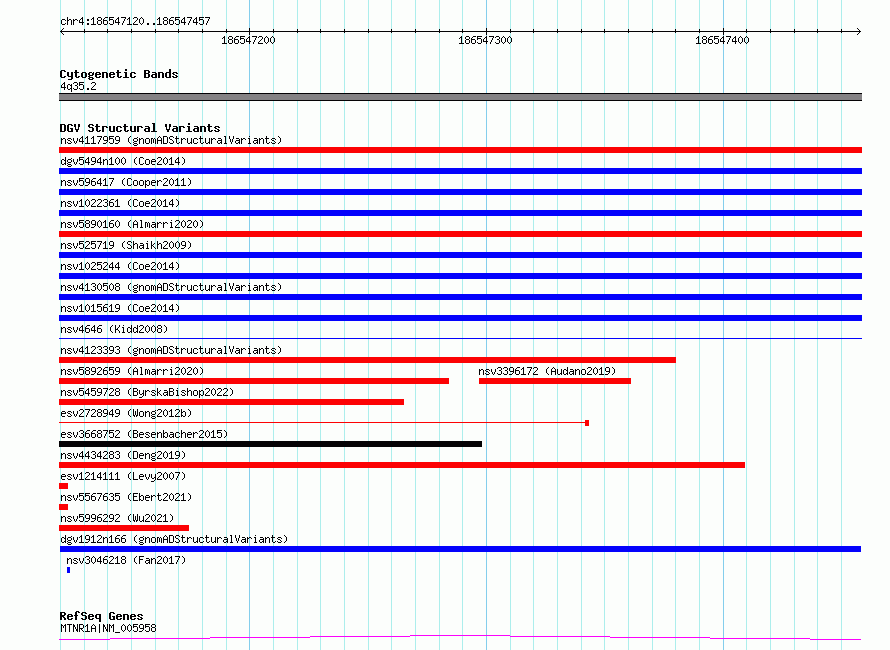Click the blue bar for dgv1912n166
890x650 pixels.
pyautogui.click(x=460, y=549)
